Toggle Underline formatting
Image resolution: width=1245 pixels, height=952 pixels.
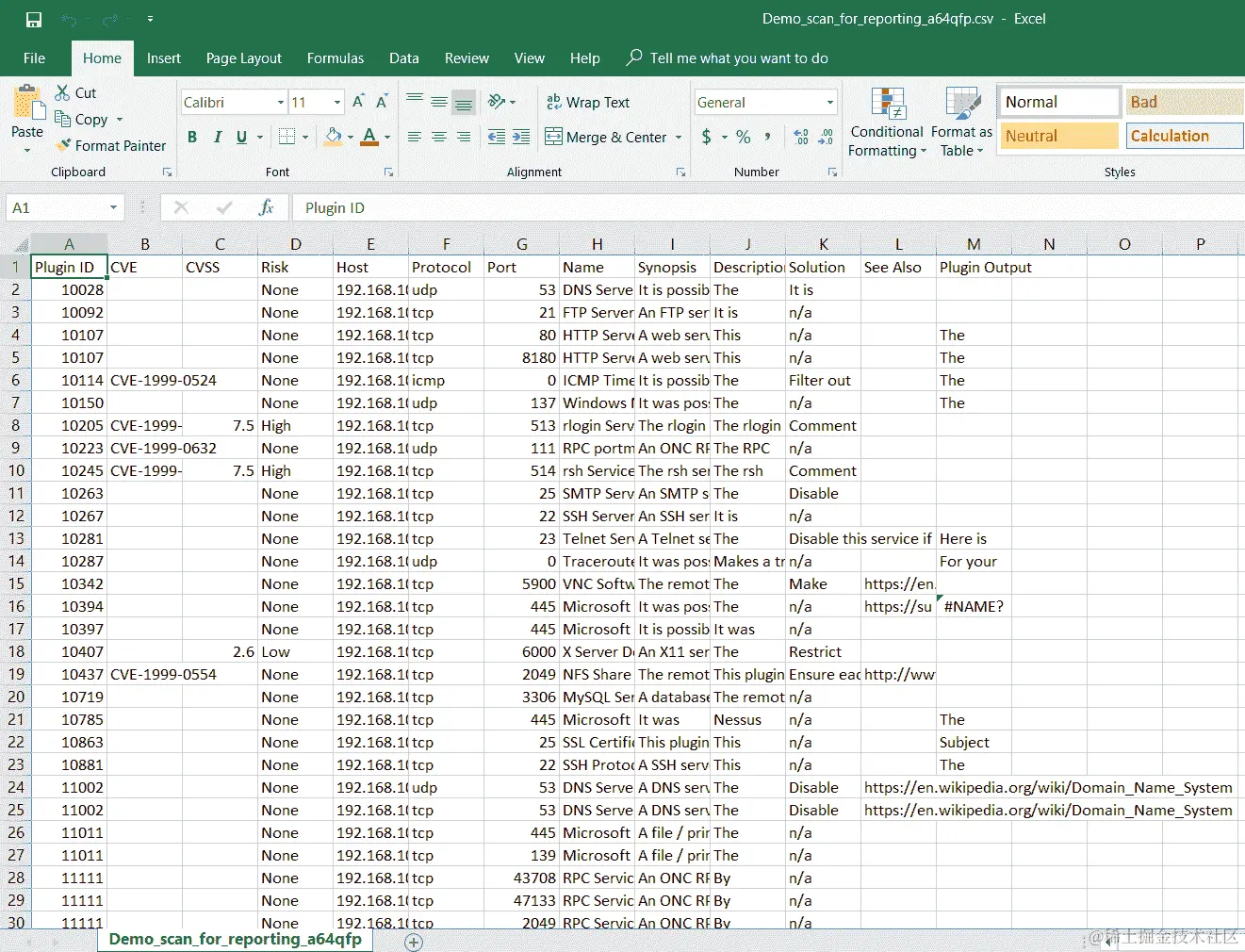coord(242,137)
